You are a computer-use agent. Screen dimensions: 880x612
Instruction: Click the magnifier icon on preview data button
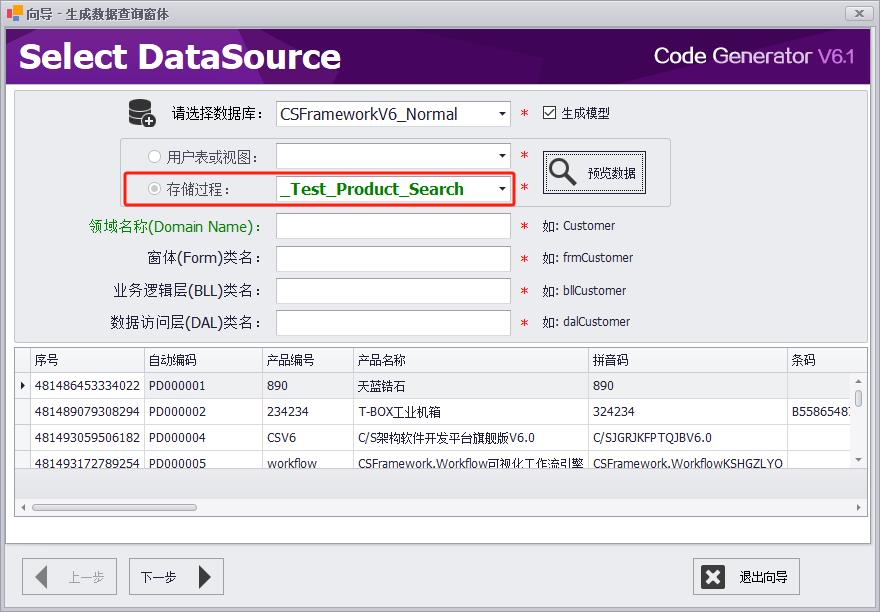pos(564,173)
